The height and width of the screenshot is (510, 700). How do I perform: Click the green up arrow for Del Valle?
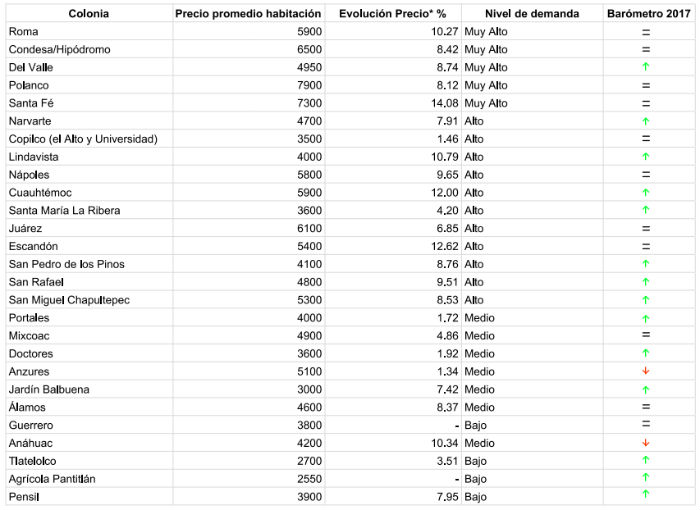(x=646, y=67)
